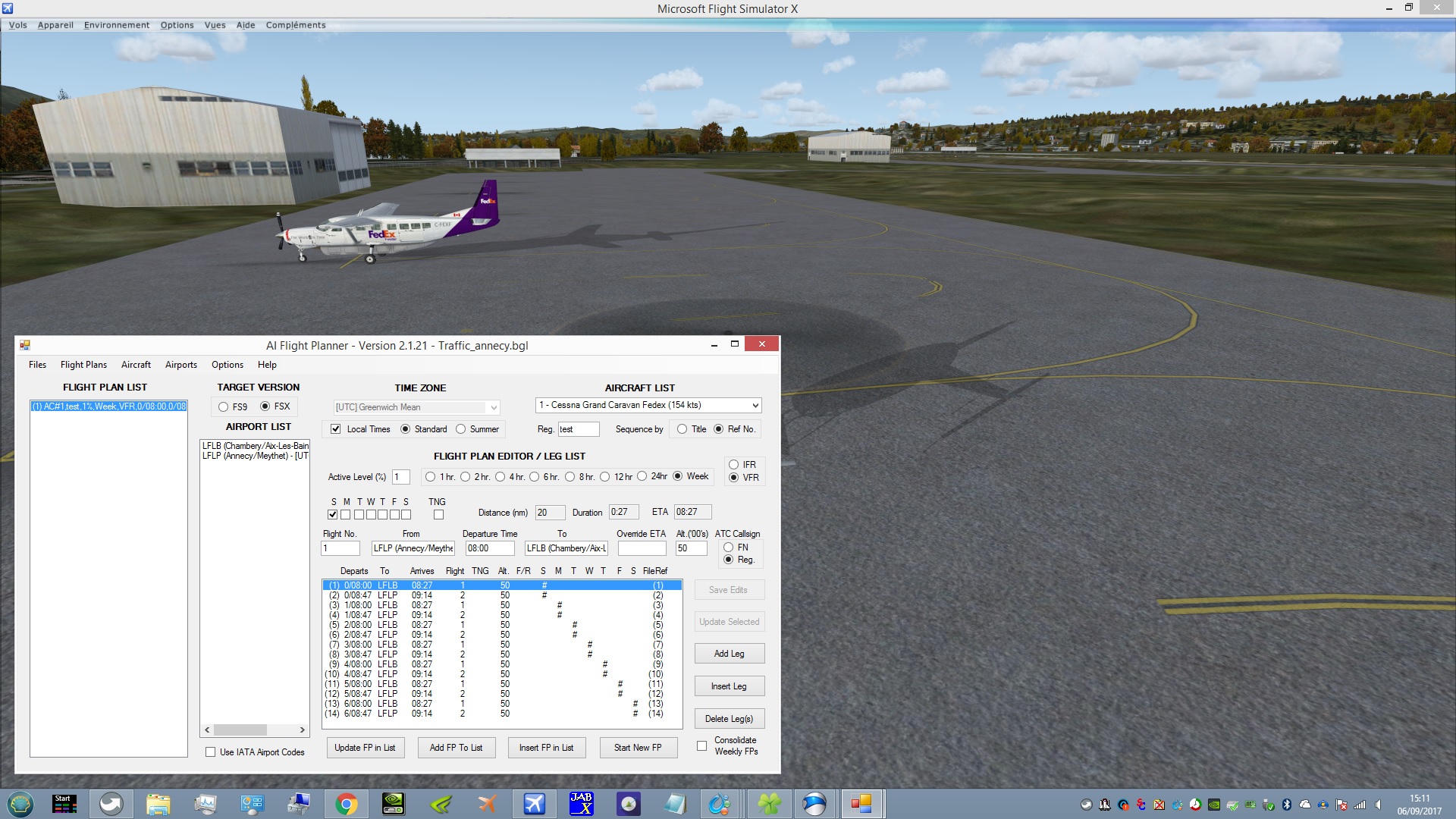Click the AI Flight Planner title bar icon

point(25,345)
